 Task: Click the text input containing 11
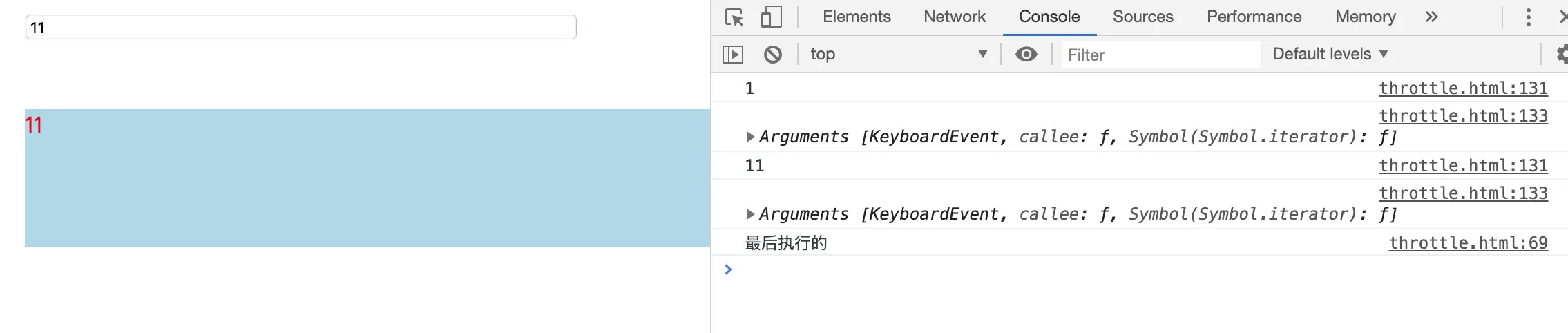300,28
